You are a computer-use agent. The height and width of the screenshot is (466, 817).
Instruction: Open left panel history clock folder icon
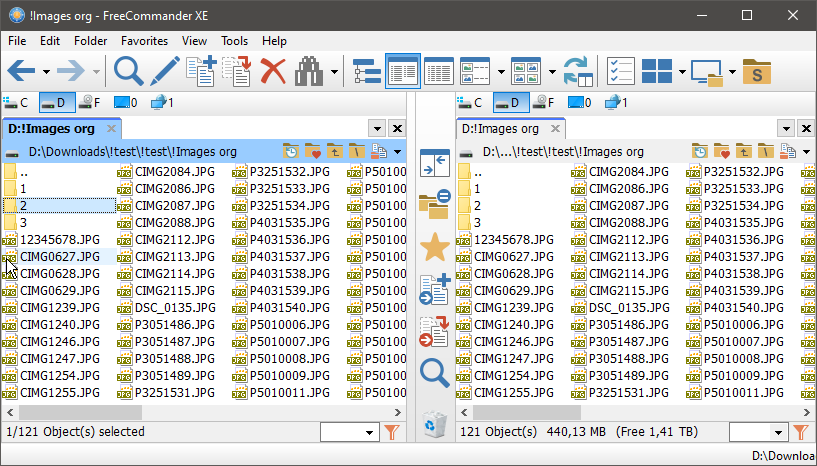[x=291, y=151]
